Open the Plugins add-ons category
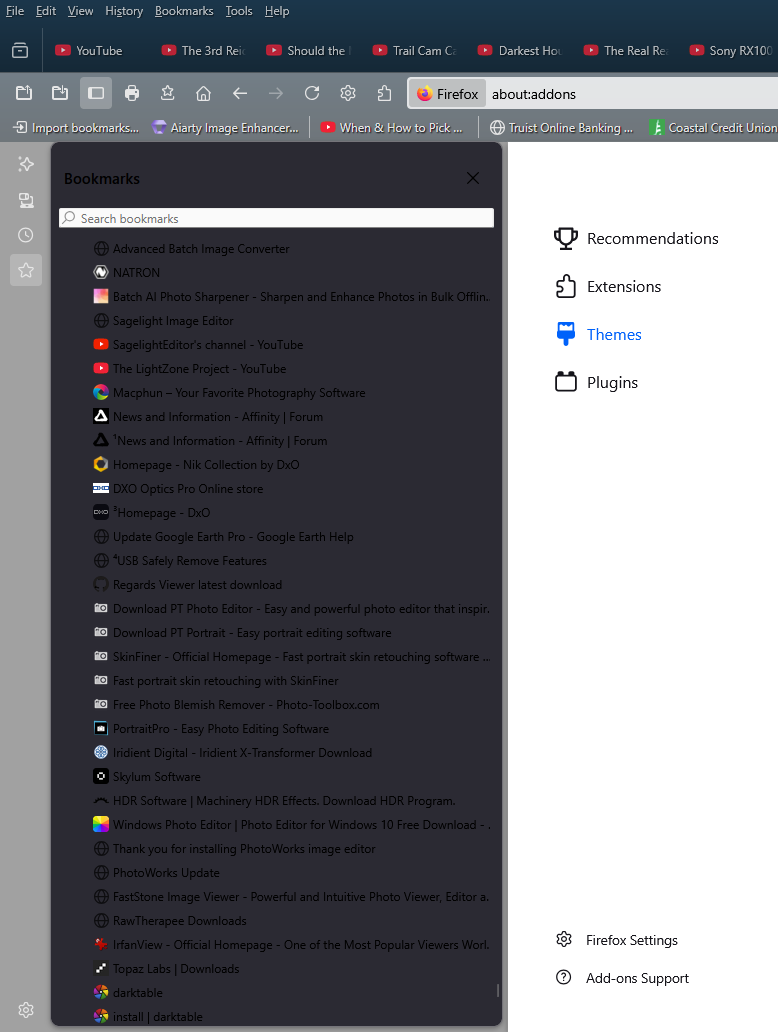Image resolution: width=778 pixels, height=1032 pixels. click(x=596, y=382)
